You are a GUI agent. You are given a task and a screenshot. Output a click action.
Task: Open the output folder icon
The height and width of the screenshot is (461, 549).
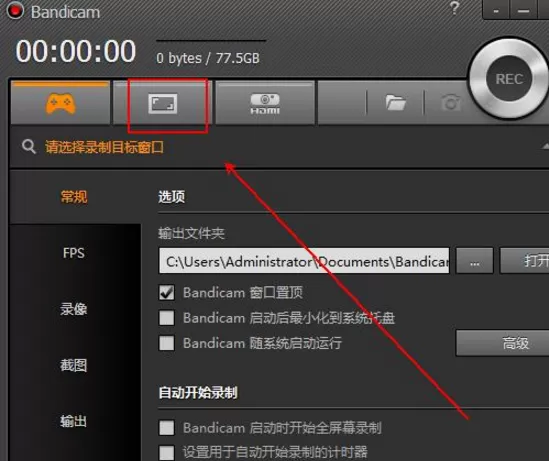395,103
